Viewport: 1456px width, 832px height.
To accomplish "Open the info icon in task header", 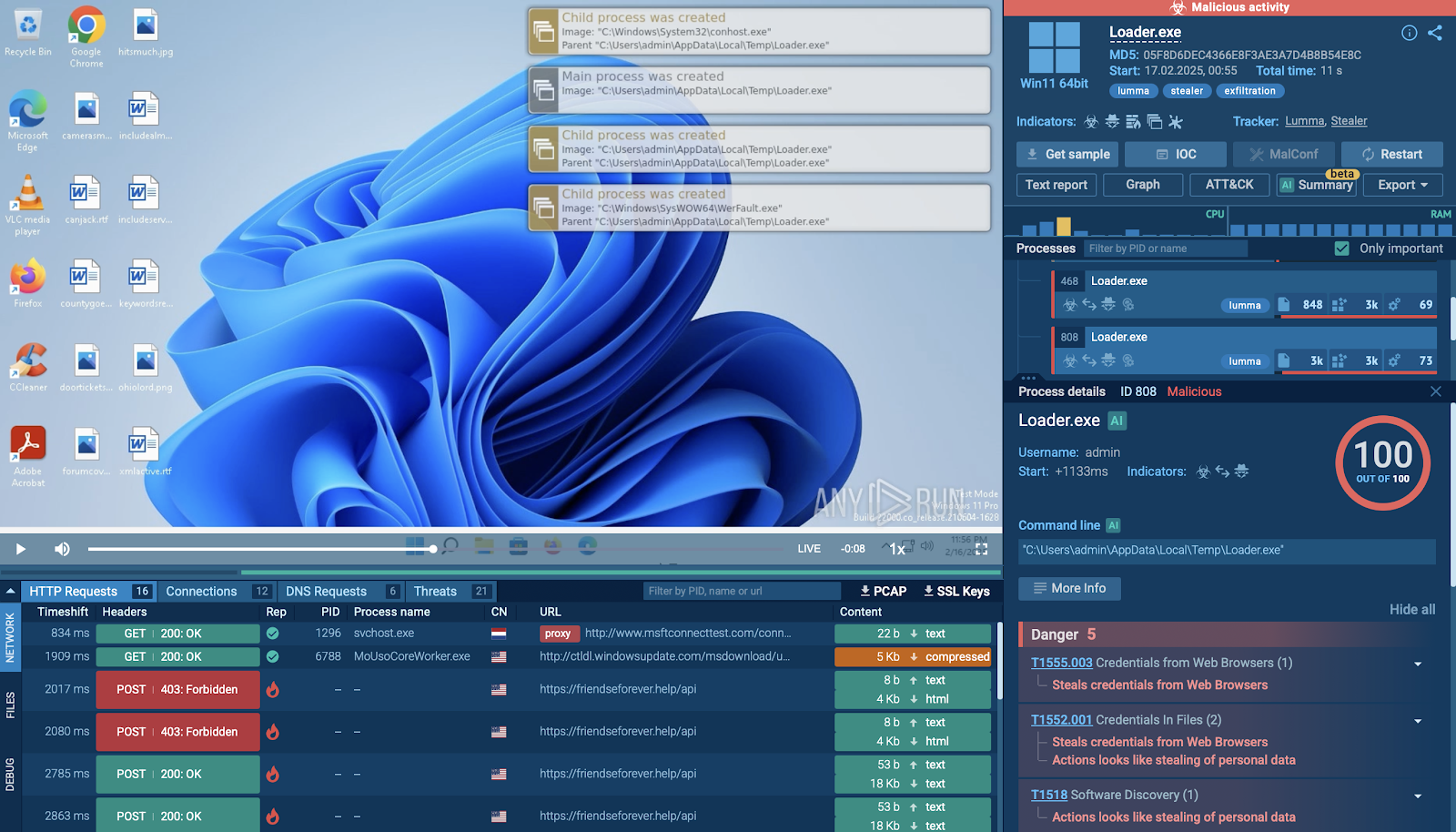I will pos(1409,33).
